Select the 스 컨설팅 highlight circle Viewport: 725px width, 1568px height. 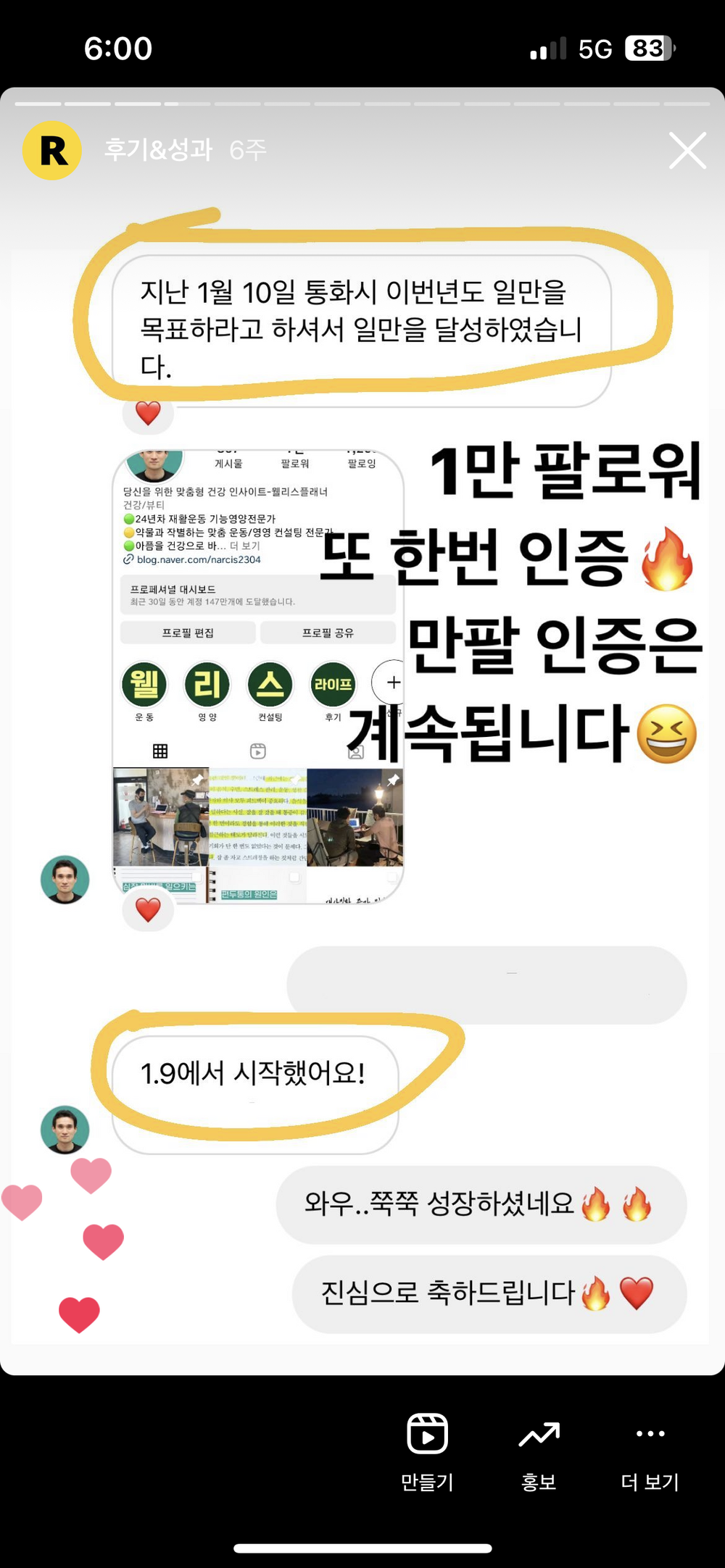tap(270, 684)
